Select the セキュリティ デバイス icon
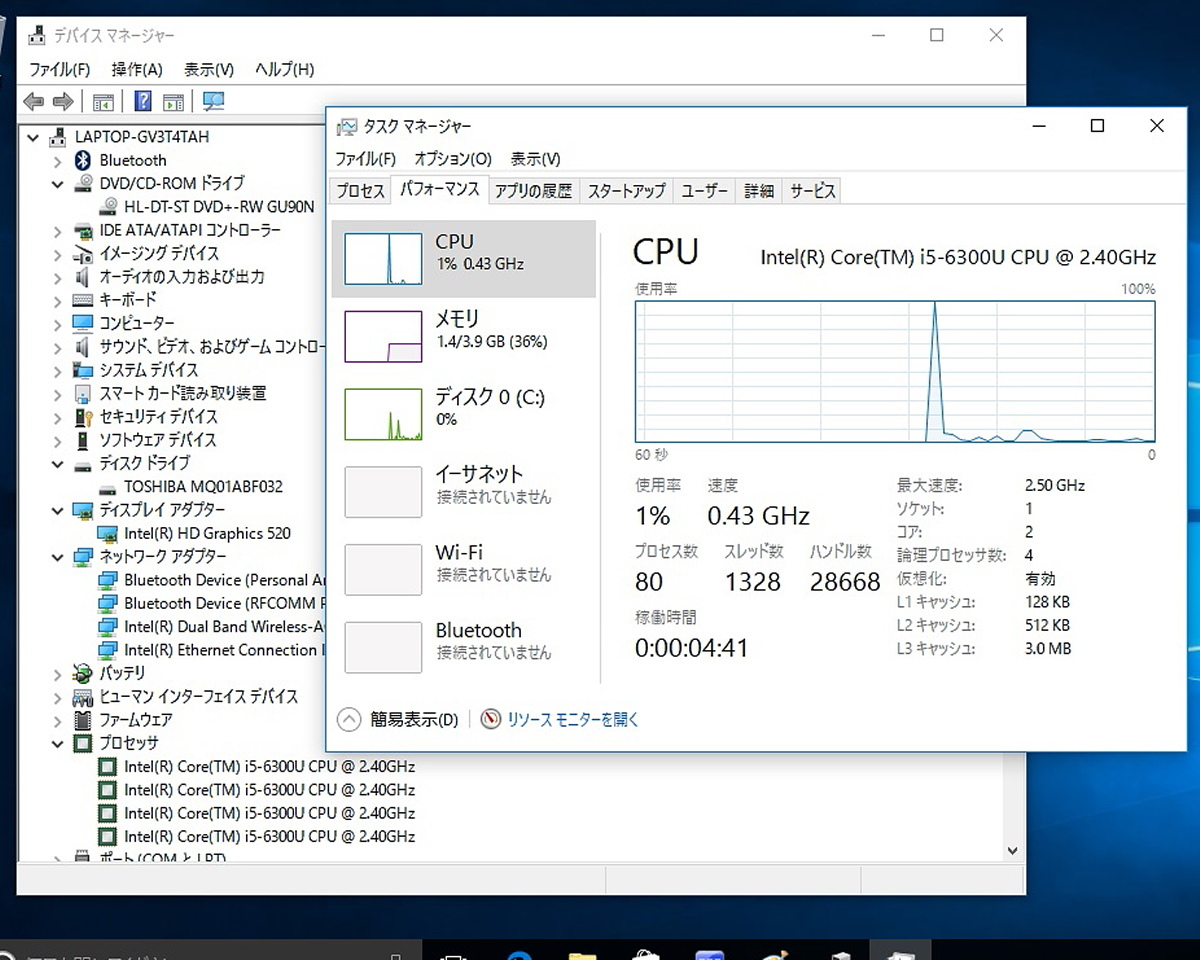The image size is (1200, 960). (x=83, y=417)
